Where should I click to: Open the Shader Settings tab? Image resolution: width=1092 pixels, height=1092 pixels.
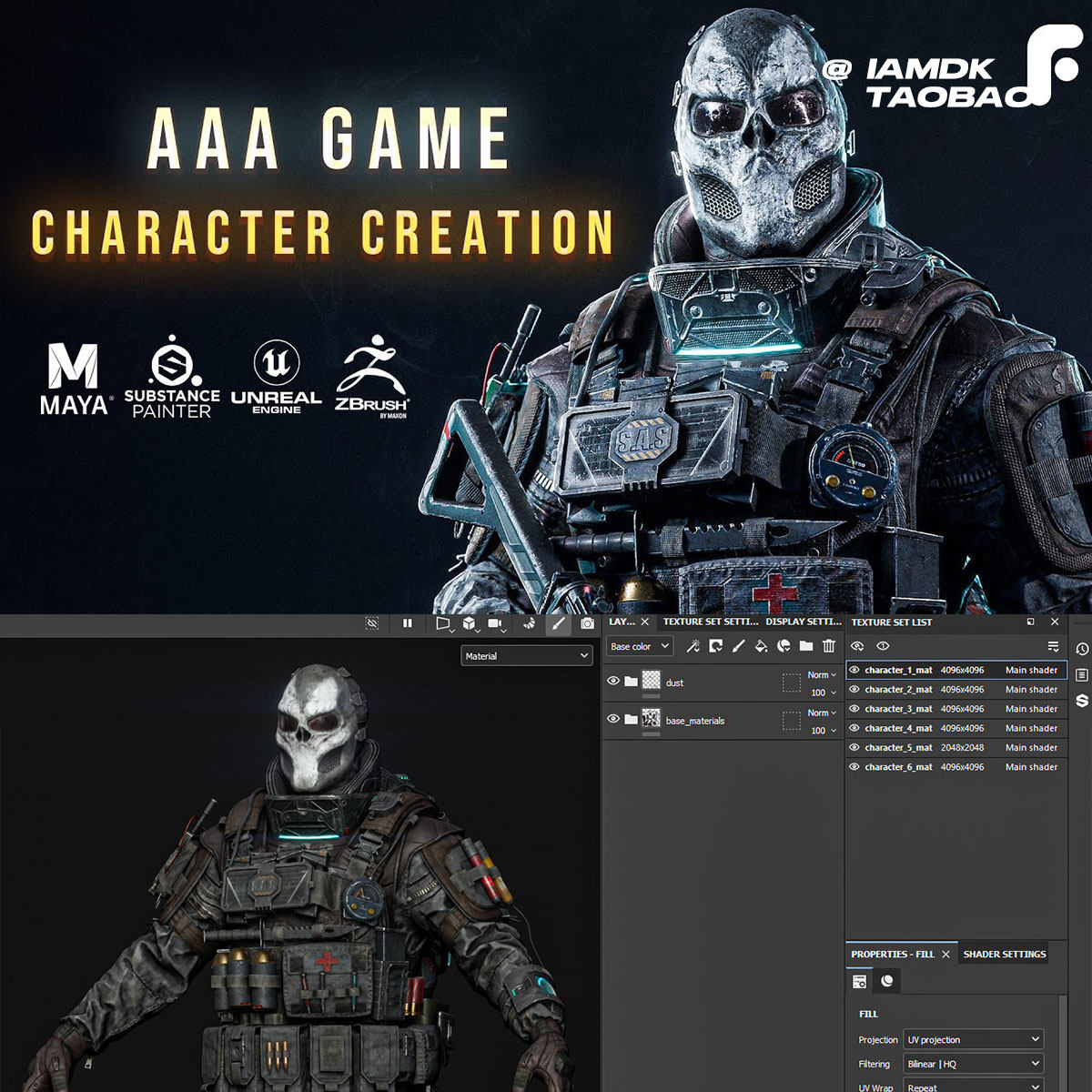1005,954
